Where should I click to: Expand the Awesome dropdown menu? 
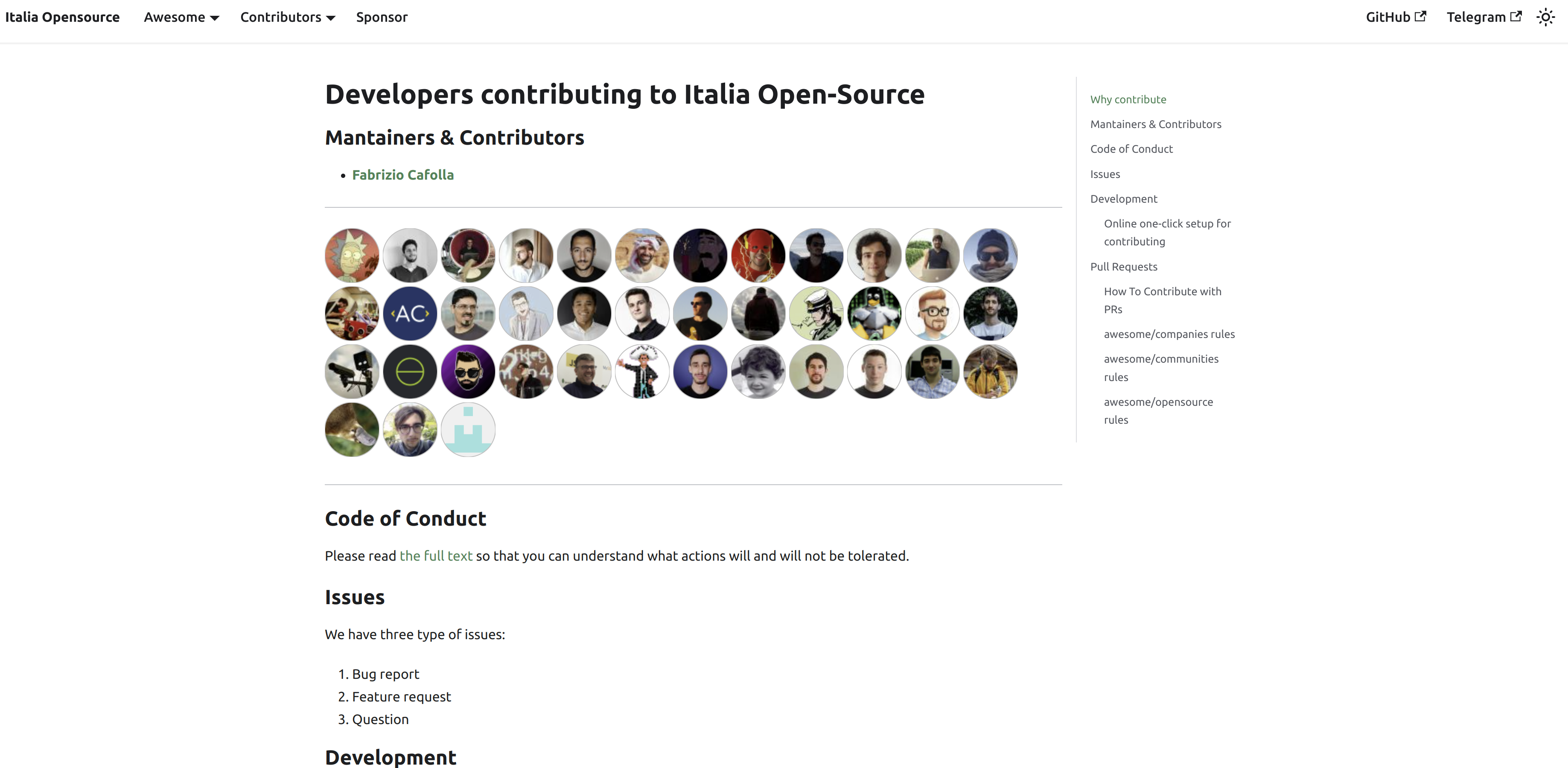pos(181,17)
